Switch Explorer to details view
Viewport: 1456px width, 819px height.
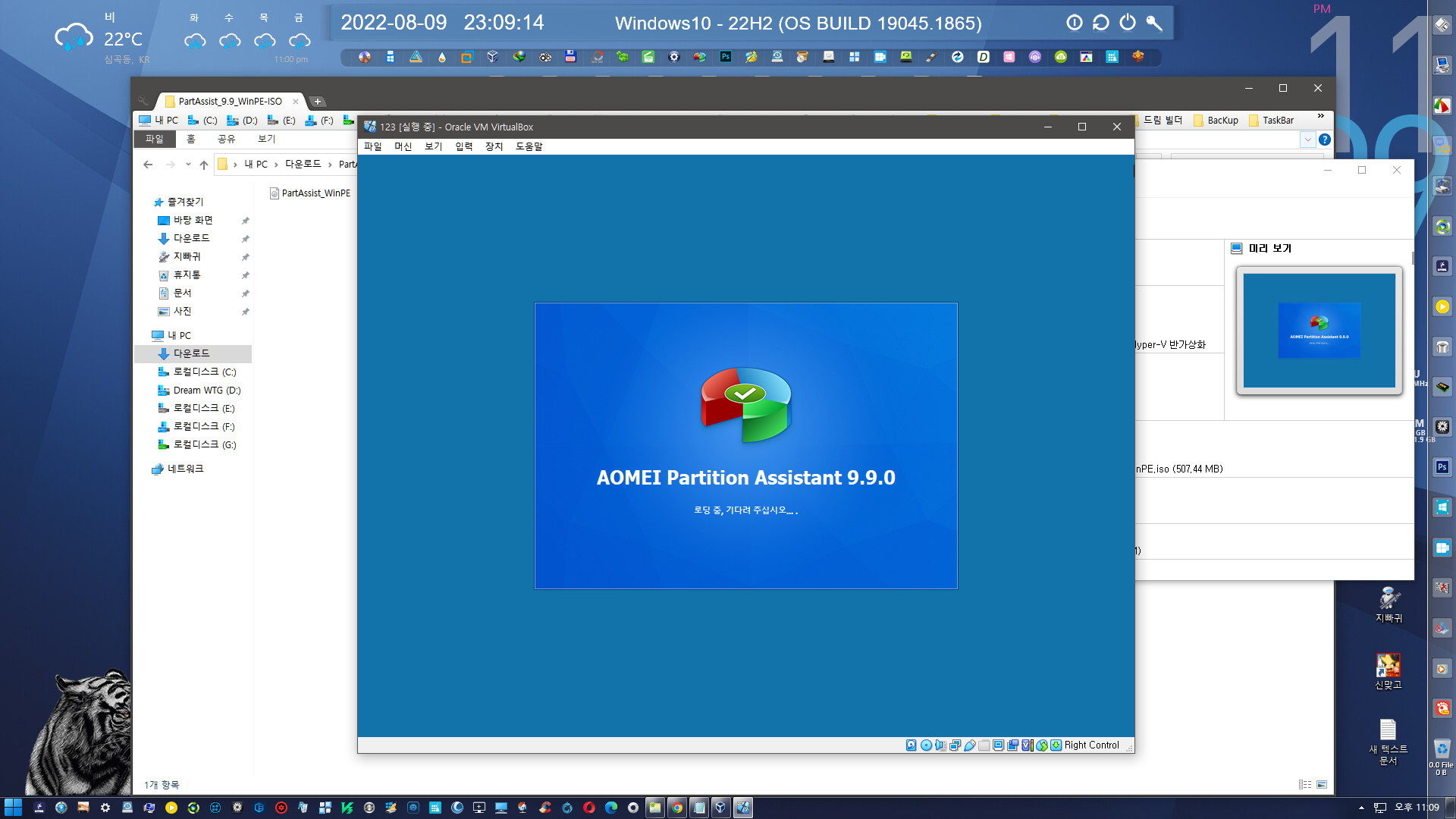(x=1305, y=785)
